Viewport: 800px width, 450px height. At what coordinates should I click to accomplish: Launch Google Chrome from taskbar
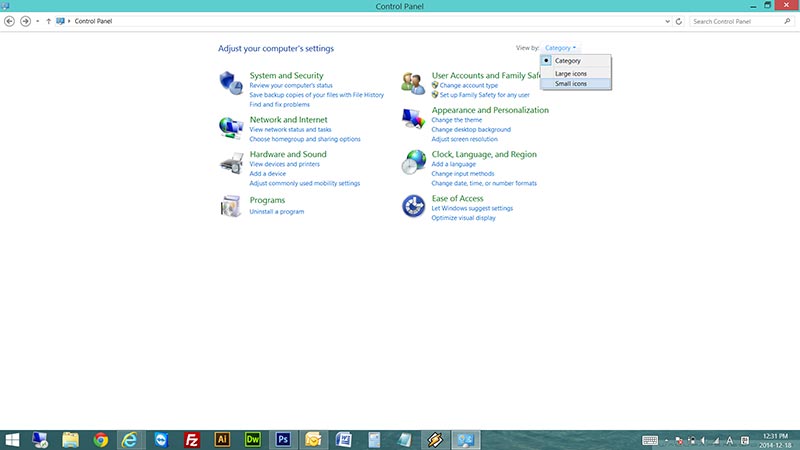(x=101, y=440)
